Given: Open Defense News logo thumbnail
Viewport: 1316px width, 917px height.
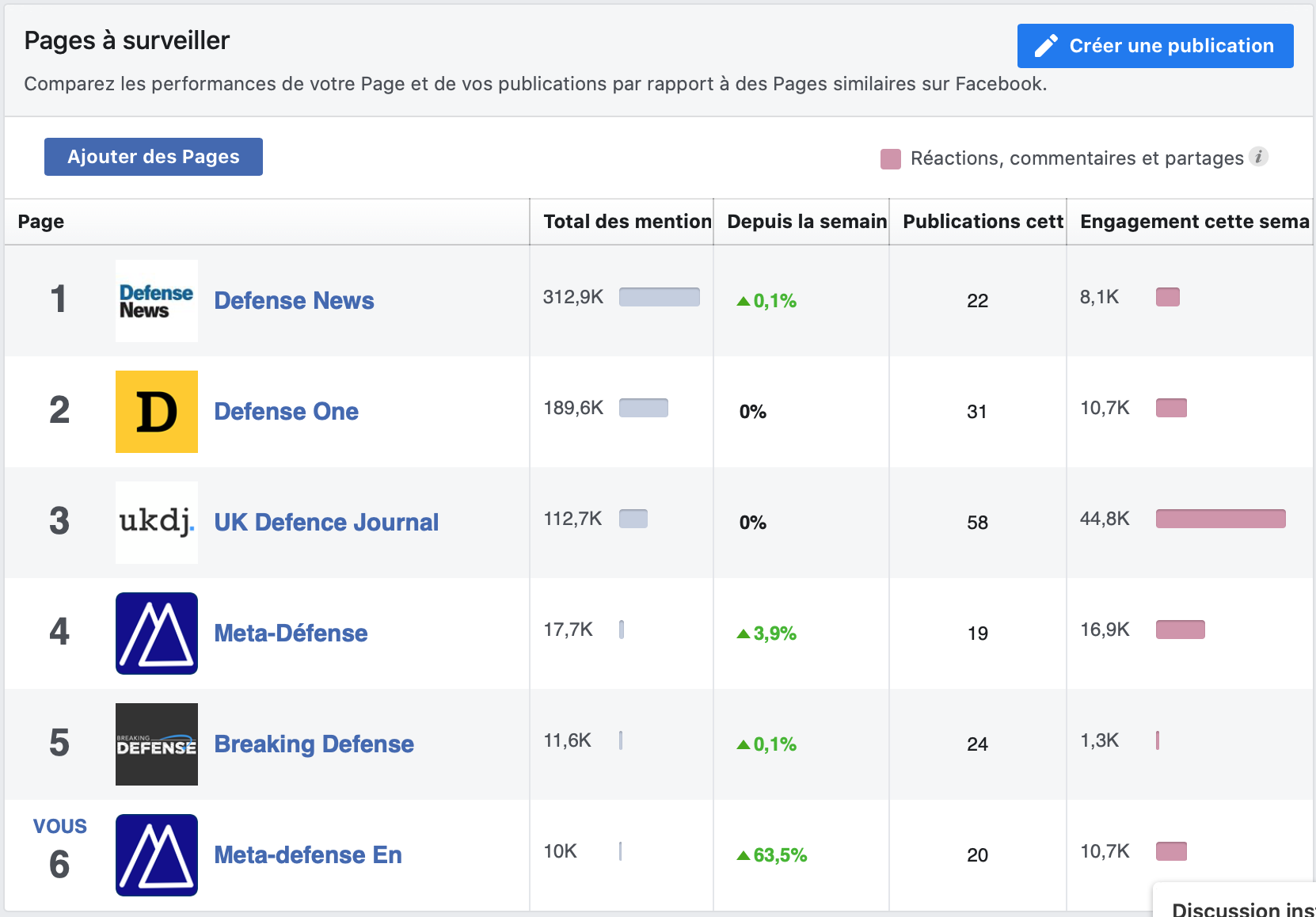Looking at the screenshot, I should pos(157,301).
